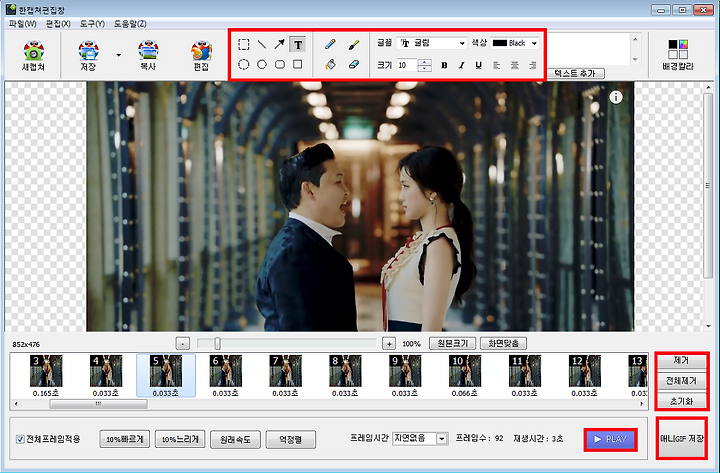Click the zoom in plus button
Viewport: 720px width, 473px height.
389,343
